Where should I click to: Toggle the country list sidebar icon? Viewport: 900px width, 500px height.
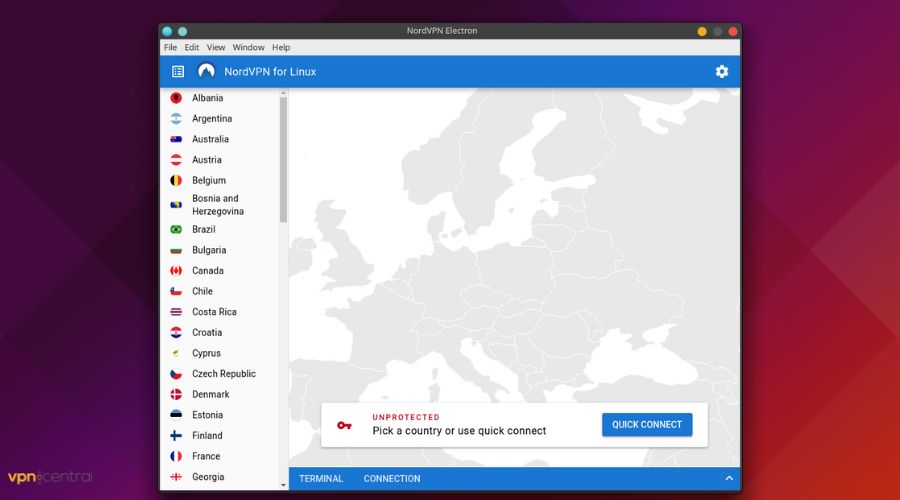[x=178, y=72]
